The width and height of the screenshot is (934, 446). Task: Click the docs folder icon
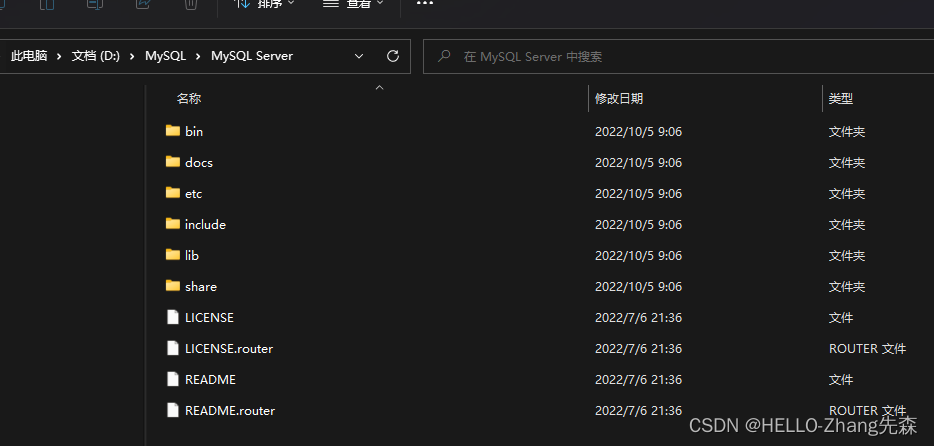pyautogui.click(x=173, y=161)
